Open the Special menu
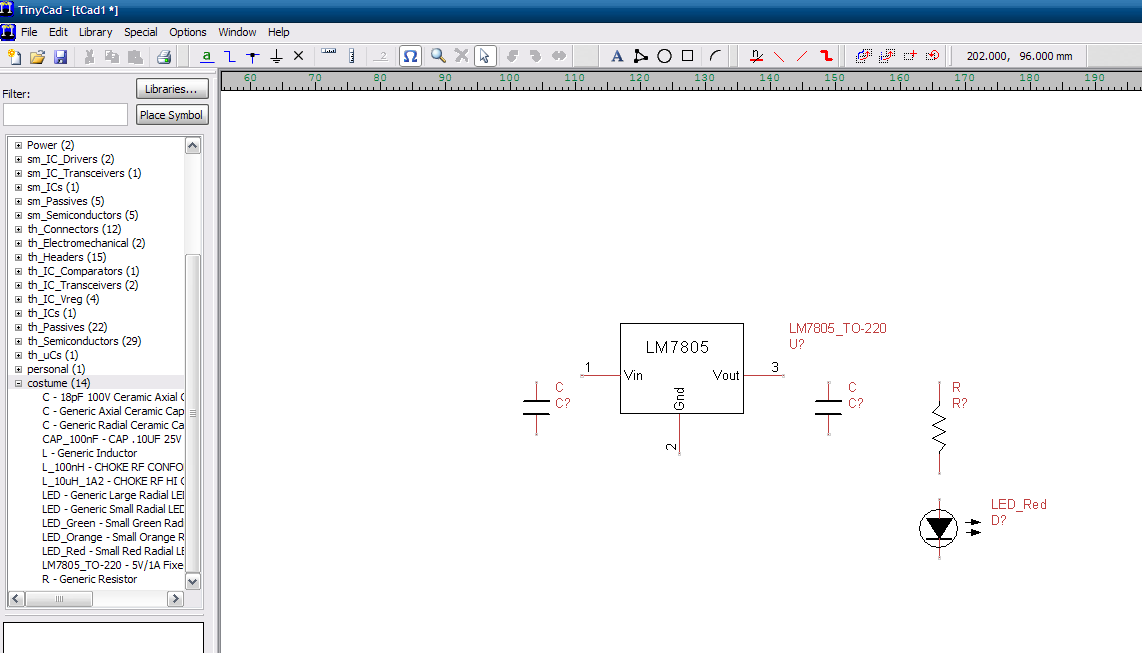Screen dimensions: 1142x653 140,32
